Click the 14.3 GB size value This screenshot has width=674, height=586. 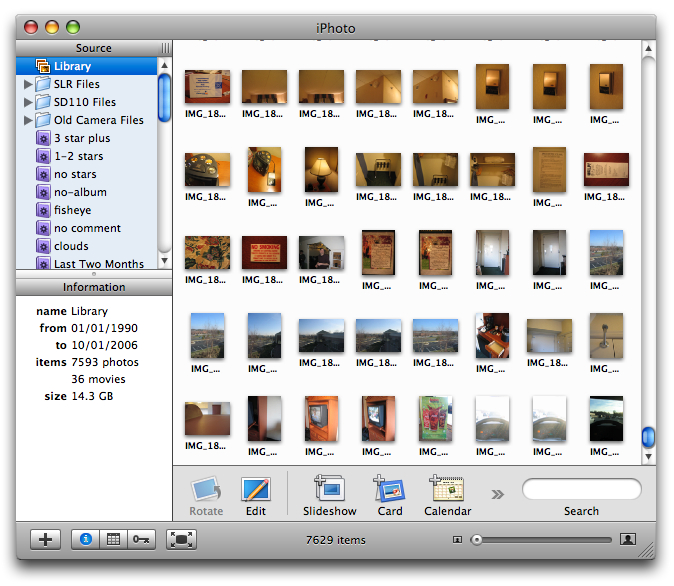pyautogui.click(x=92, y=396)
